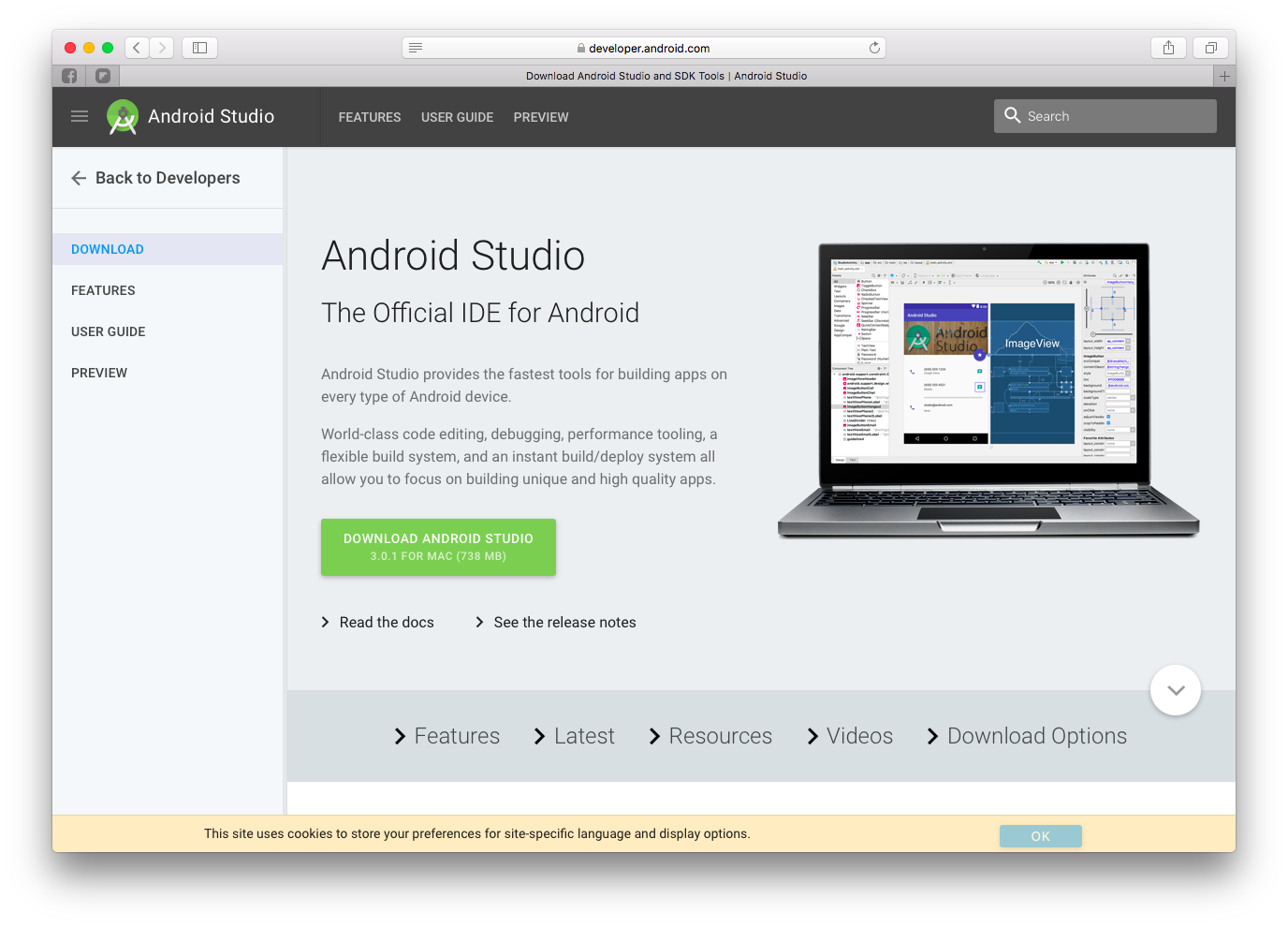Show all tabs overview
This screenshot has width=1288, height=927.
point(1210,48)
